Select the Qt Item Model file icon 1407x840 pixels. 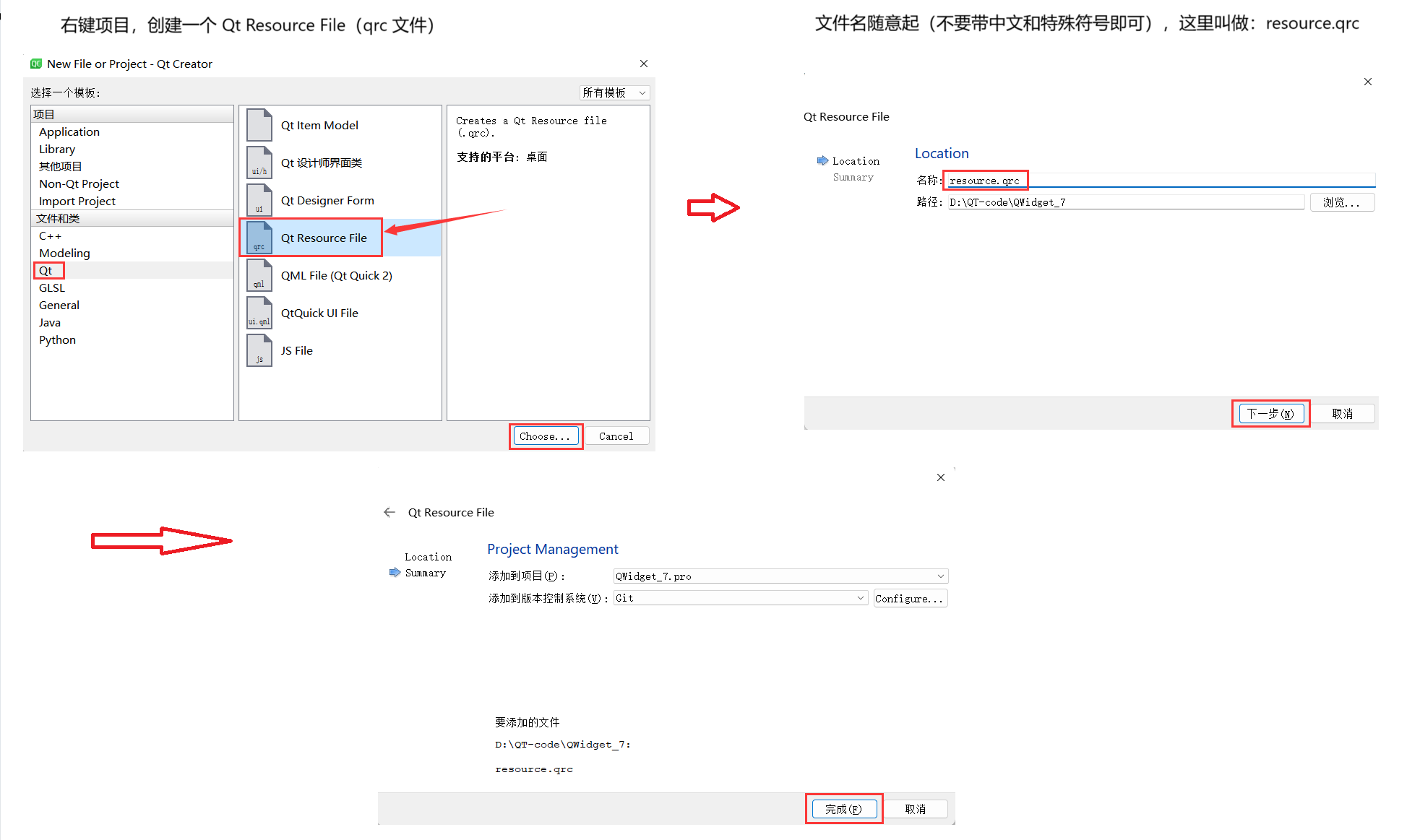click(259, 125)
